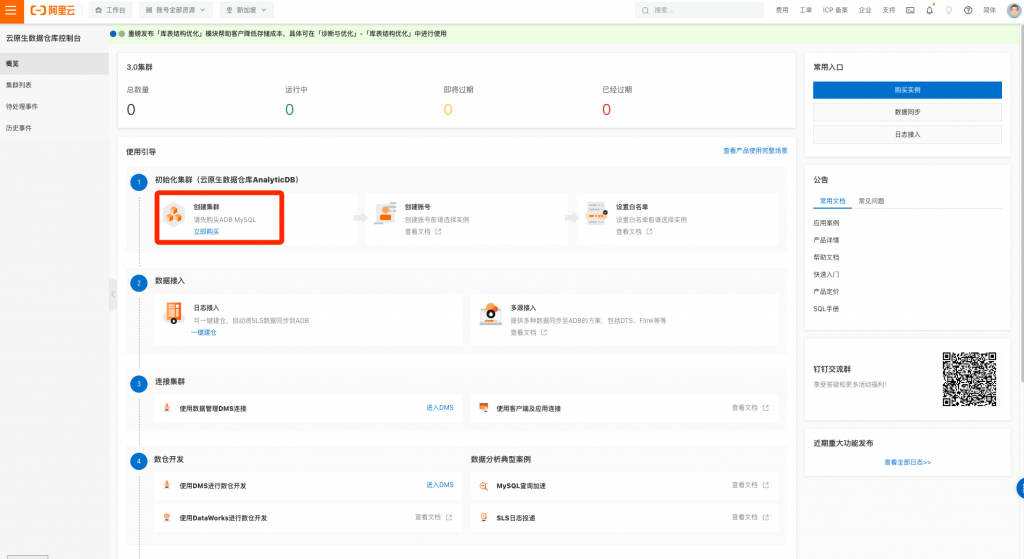Switch to the 常用文档 tab
This screenshot has height=559, width=1024.
(833, 201)
